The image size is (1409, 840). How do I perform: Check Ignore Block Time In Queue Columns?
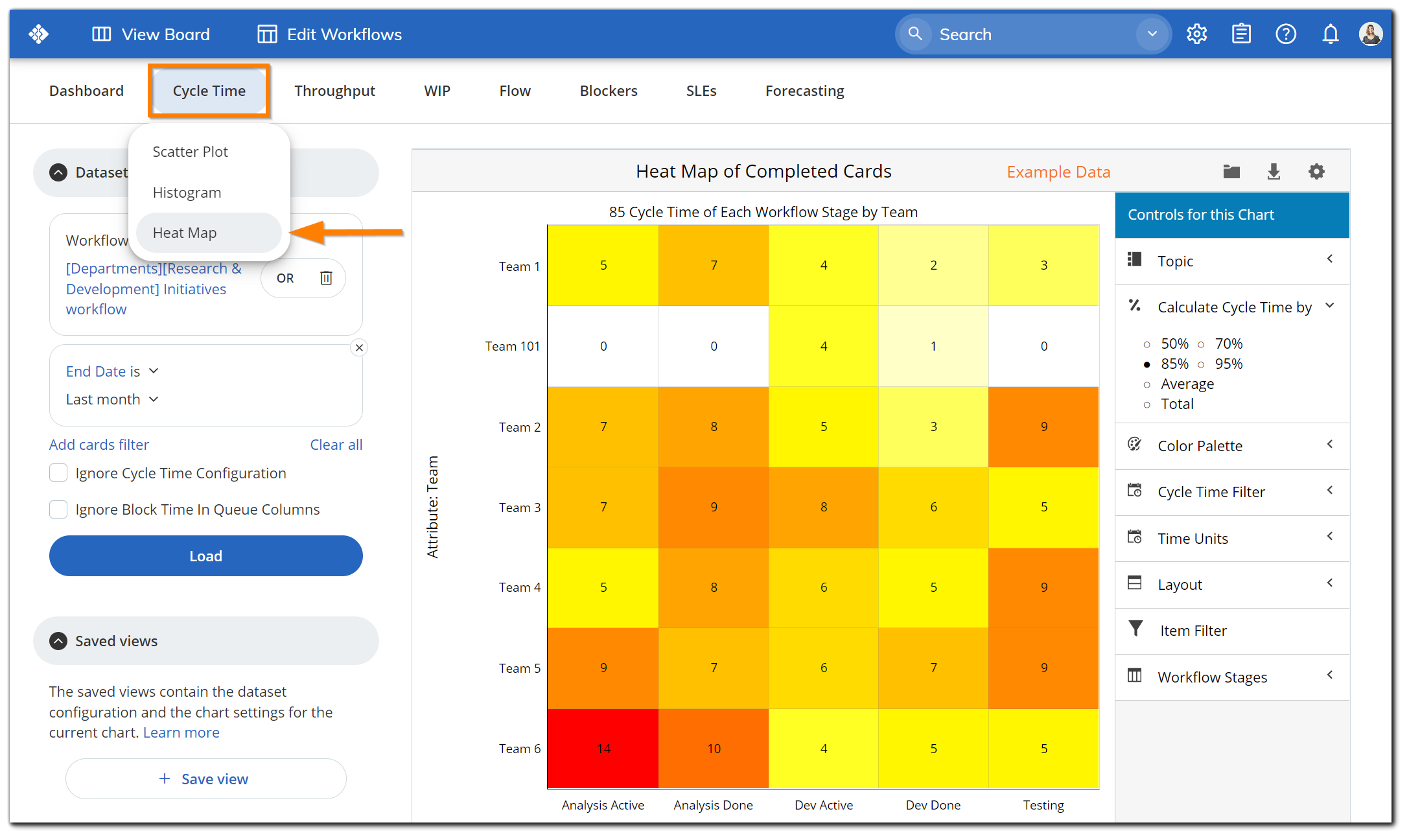coord(58,509)
